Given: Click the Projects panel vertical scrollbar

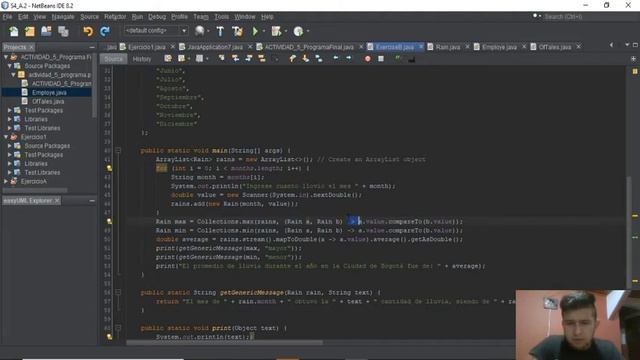Looking at the screenshot, I should (95, 86).
